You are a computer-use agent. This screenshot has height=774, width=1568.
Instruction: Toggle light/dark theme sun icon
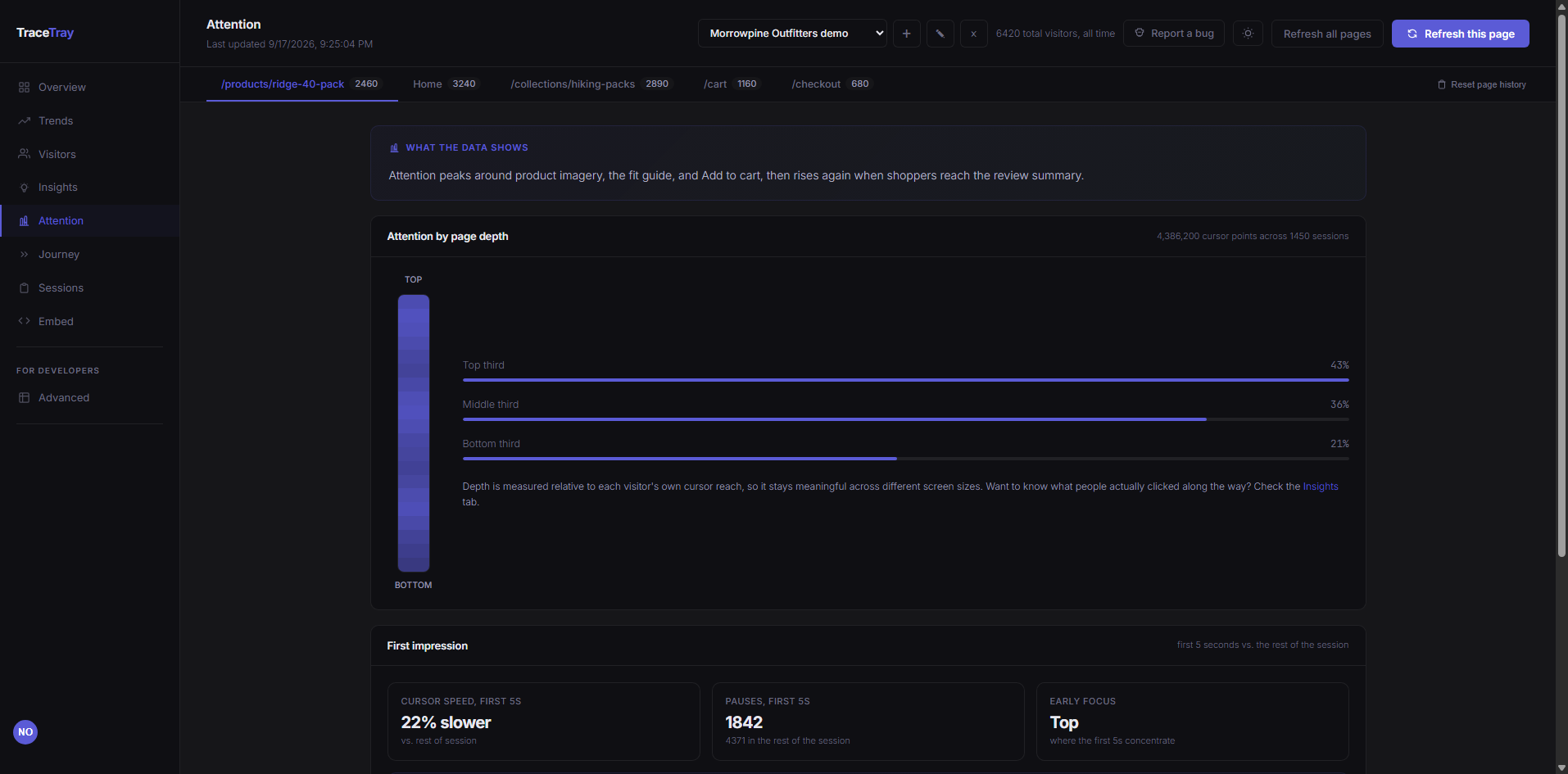pos(1248,34)
